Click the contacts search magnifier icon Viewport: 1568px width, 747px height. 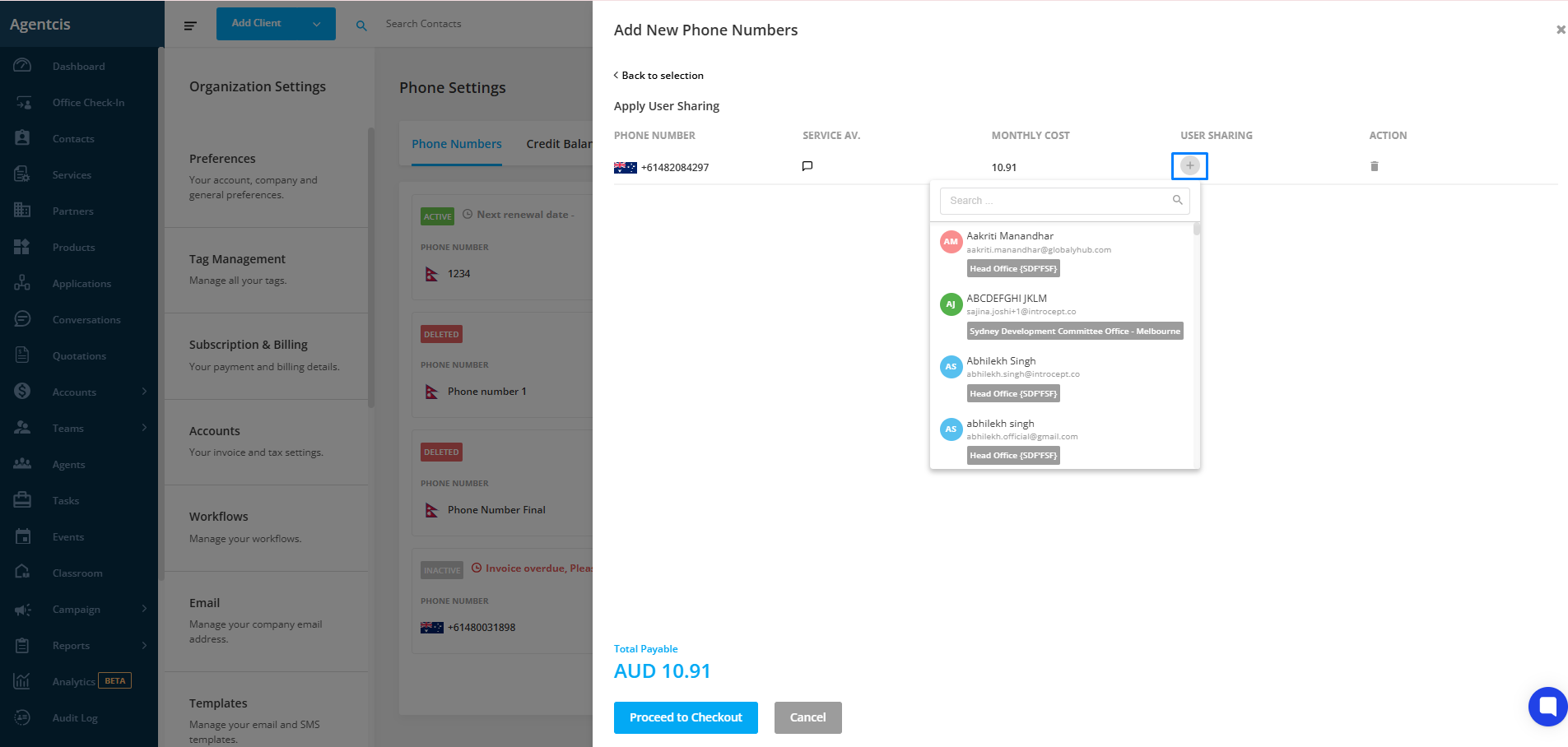361,26
